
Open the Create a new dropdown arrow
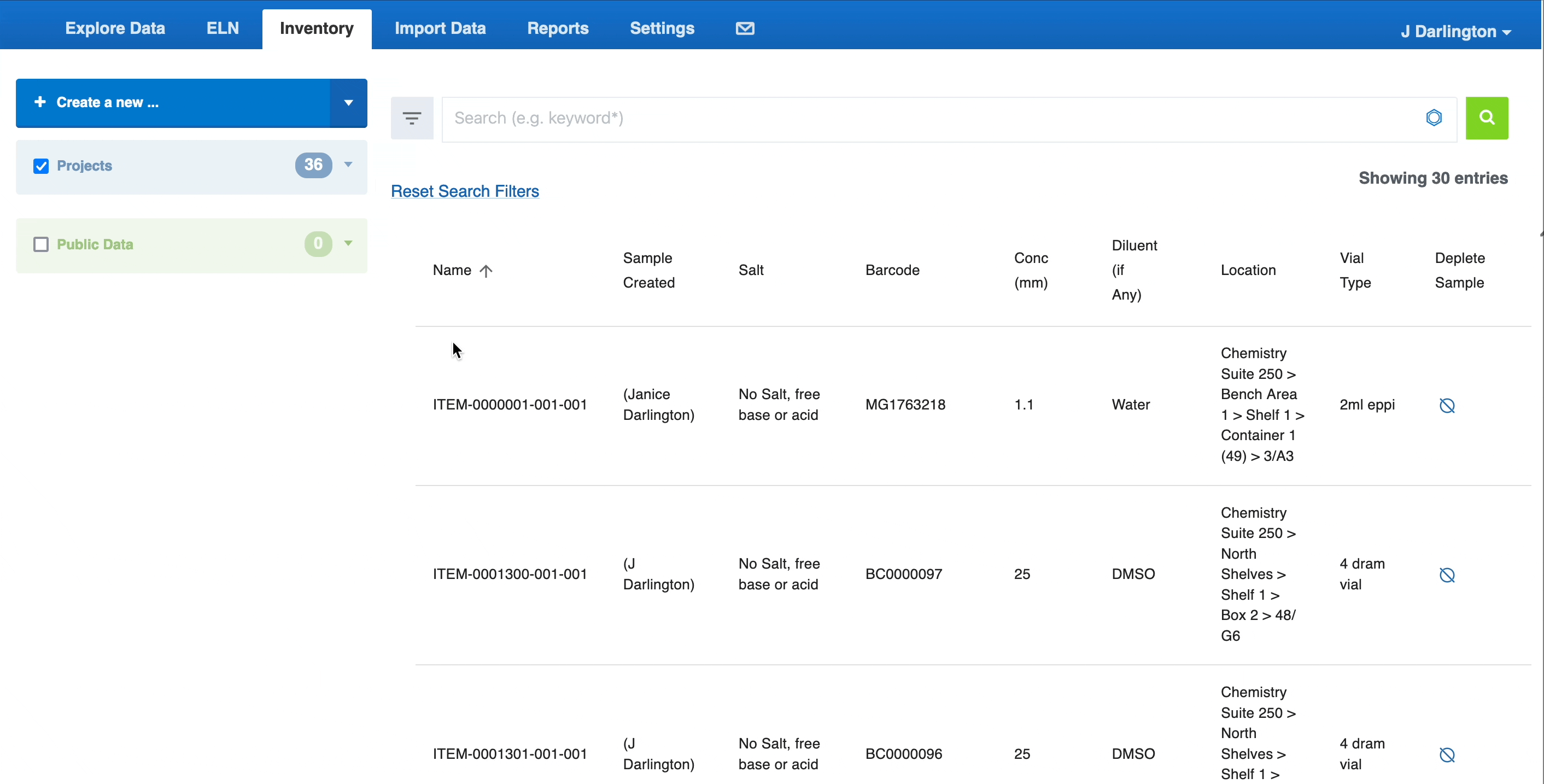[348, 102]
